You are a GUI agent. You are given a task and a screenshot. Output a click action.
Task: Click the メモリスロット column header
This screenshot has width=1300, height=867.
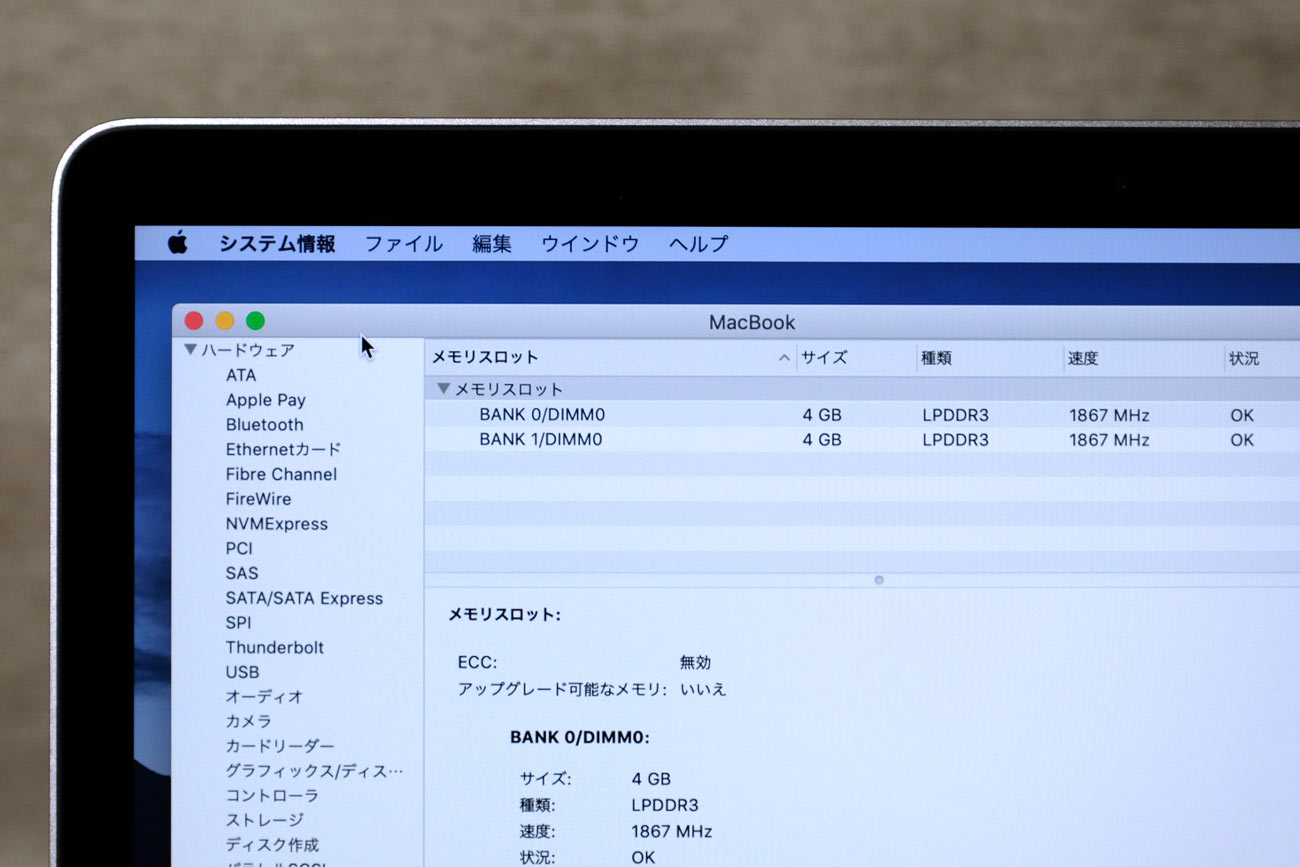pos(485,357)
